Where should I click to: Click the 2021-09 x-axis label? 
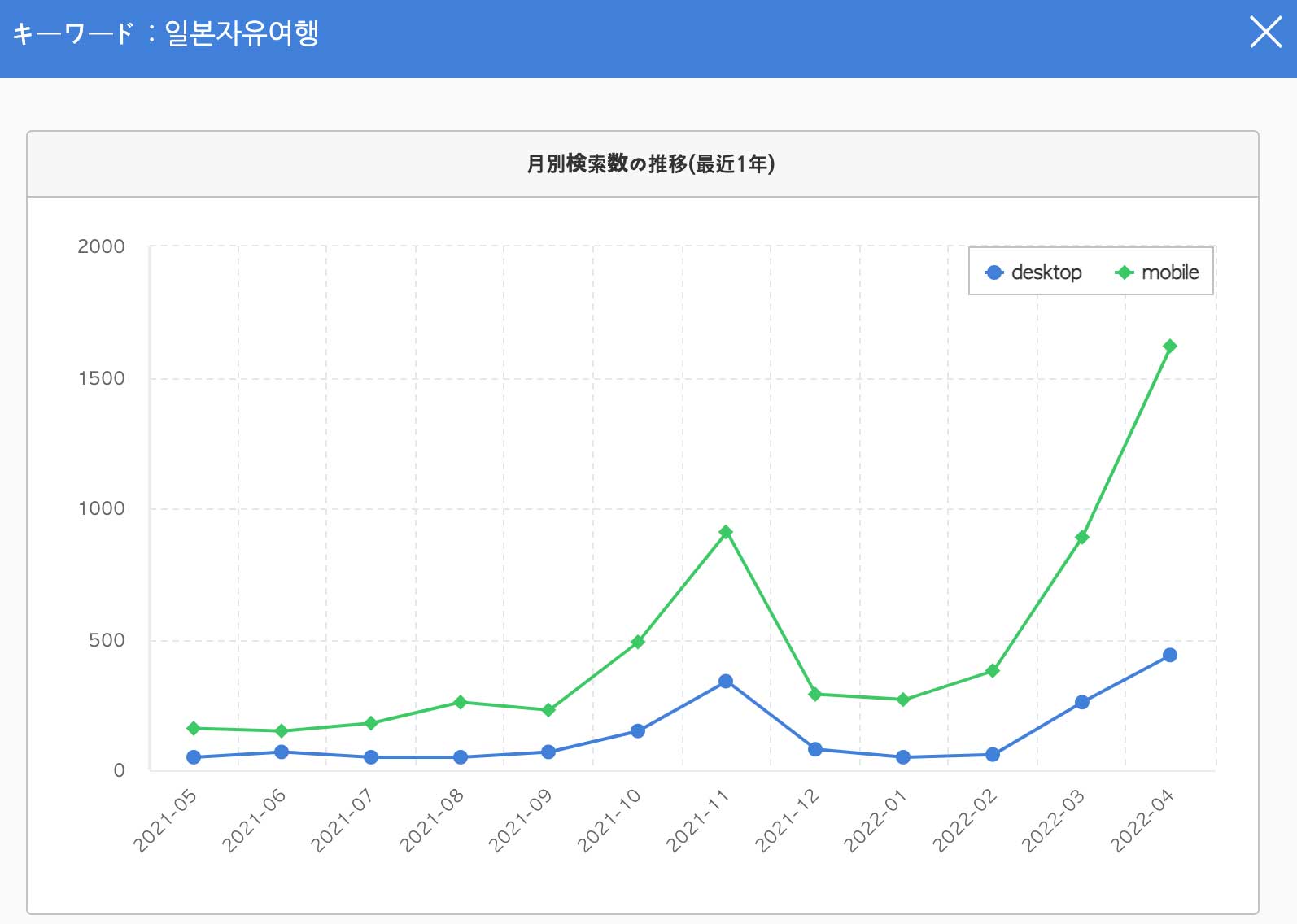click(521, 820)
